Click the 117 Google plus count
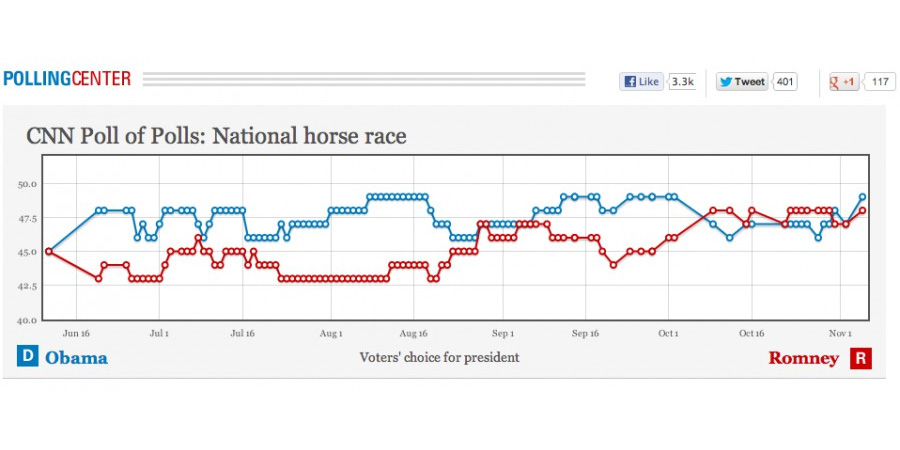The height and width of the screenshot is (450, 900). (x=880, y=82)
